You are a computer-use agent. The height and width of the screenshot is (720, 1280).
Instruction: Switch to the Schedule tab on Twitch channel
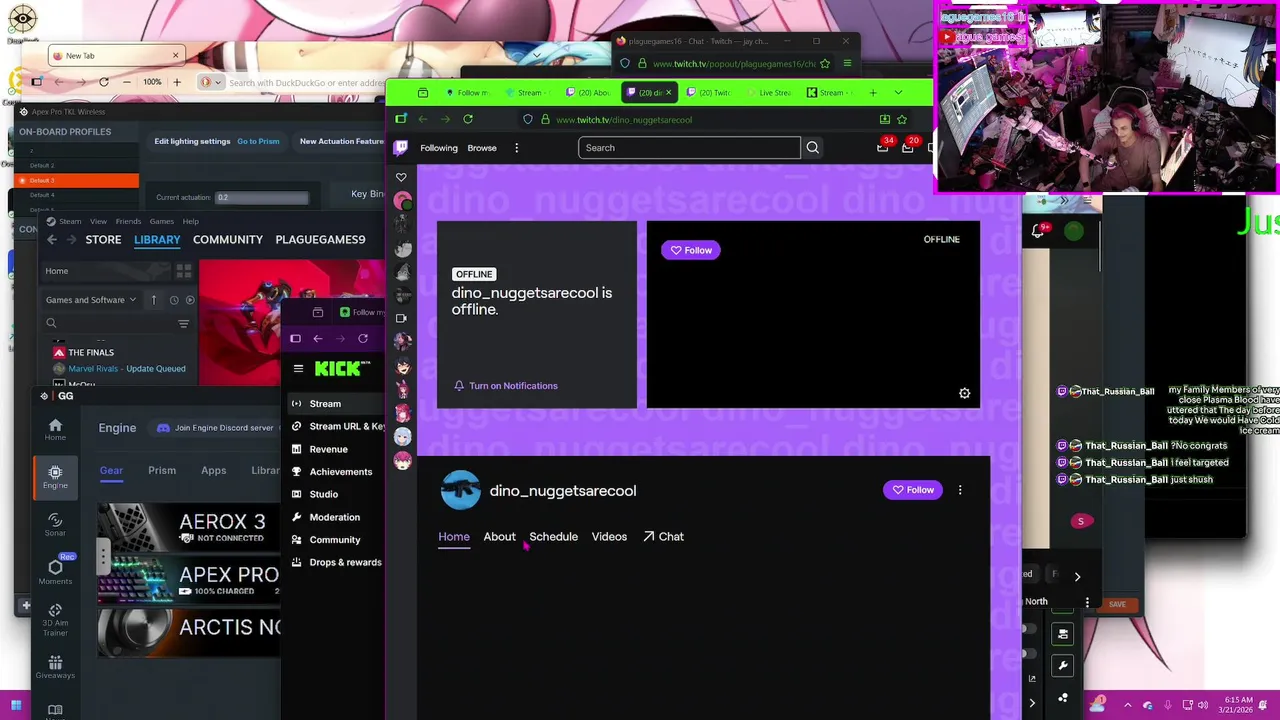click(553, 537)
